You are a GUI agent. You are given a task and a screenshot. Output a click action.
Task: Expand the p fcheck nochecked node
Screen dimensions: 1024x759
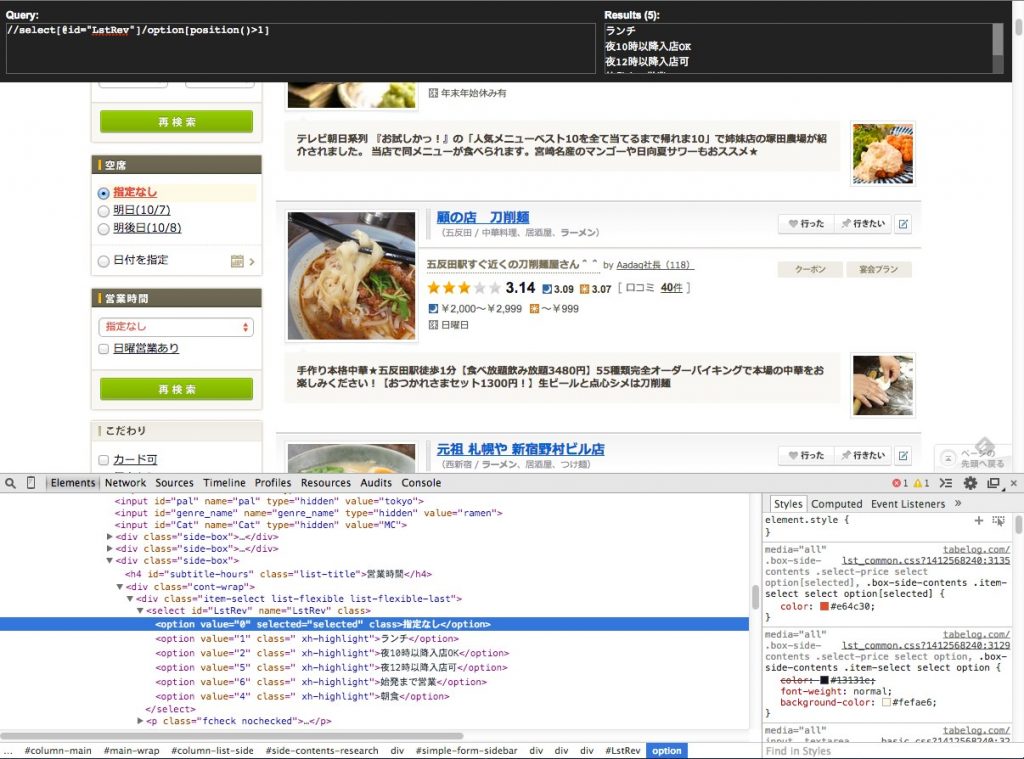(x=140, y=721)
